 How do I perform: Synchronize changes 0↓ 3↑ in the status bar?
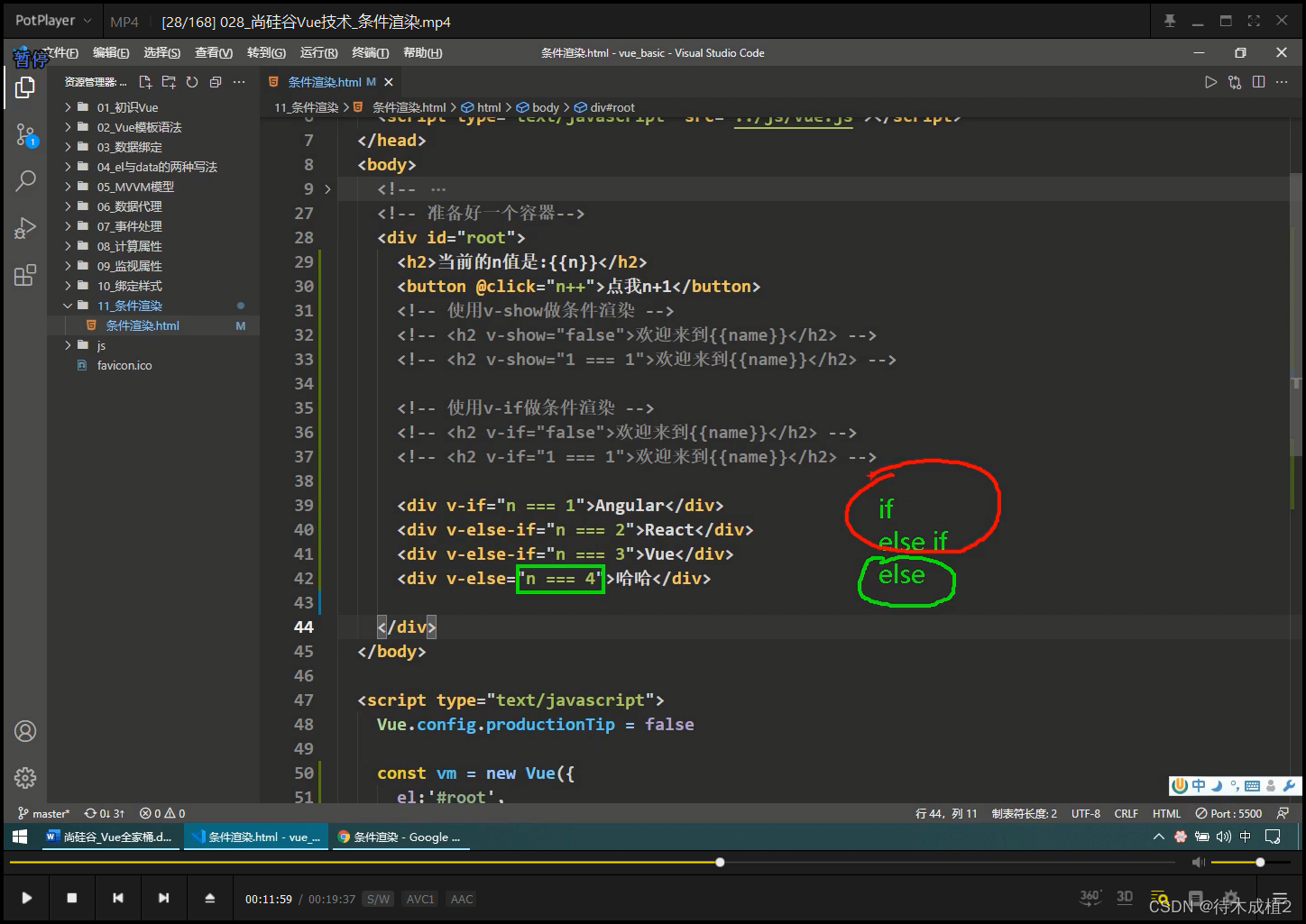105,813
